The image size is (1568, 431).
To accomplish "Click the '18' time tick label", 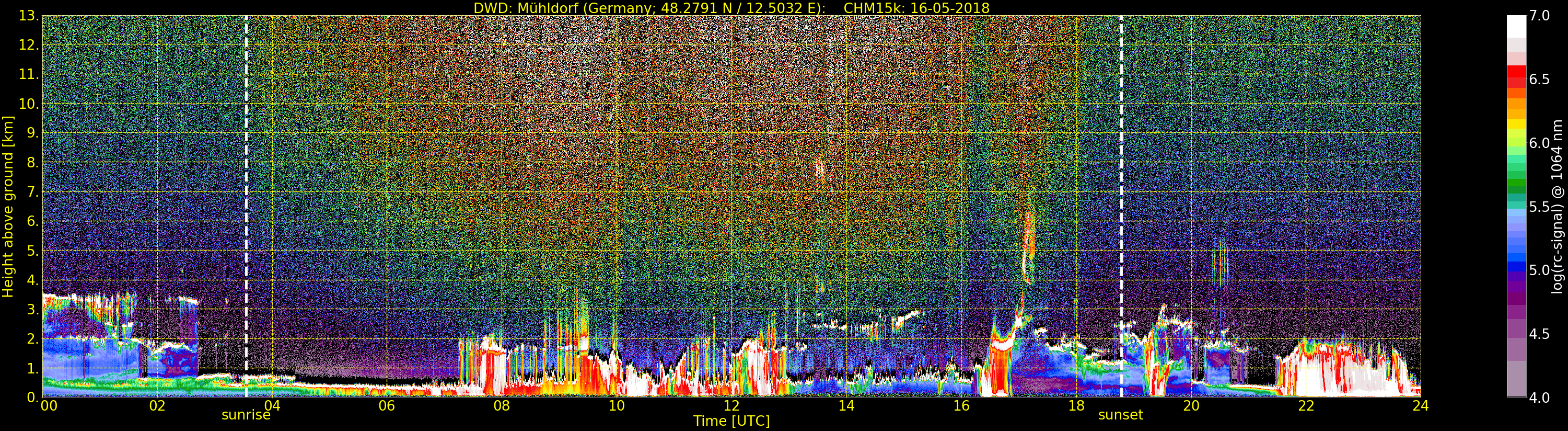I will click(1076, 406).
